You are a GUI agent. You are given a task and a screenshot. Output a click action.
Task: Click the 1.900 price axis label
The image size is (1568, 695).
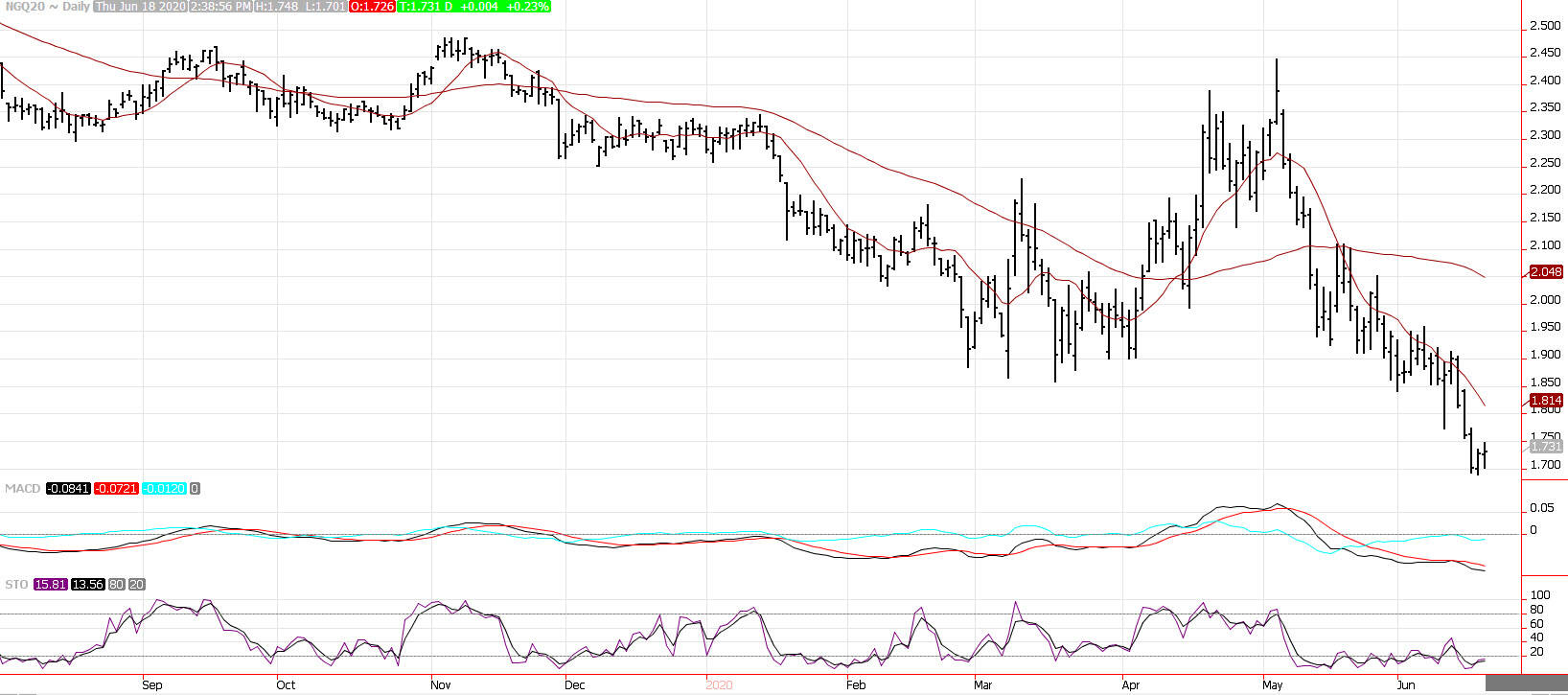tap(1545, 355)
